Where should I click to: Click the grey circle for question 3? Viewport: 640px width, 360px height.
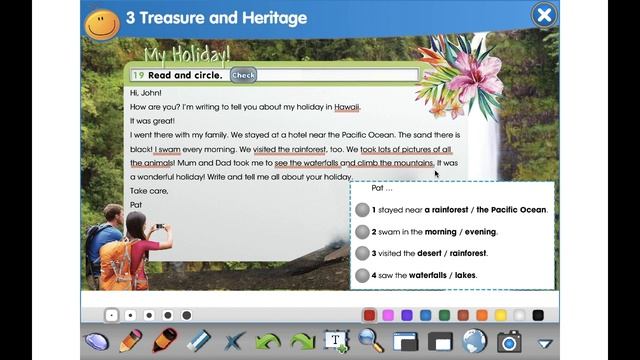pos(362,253)
